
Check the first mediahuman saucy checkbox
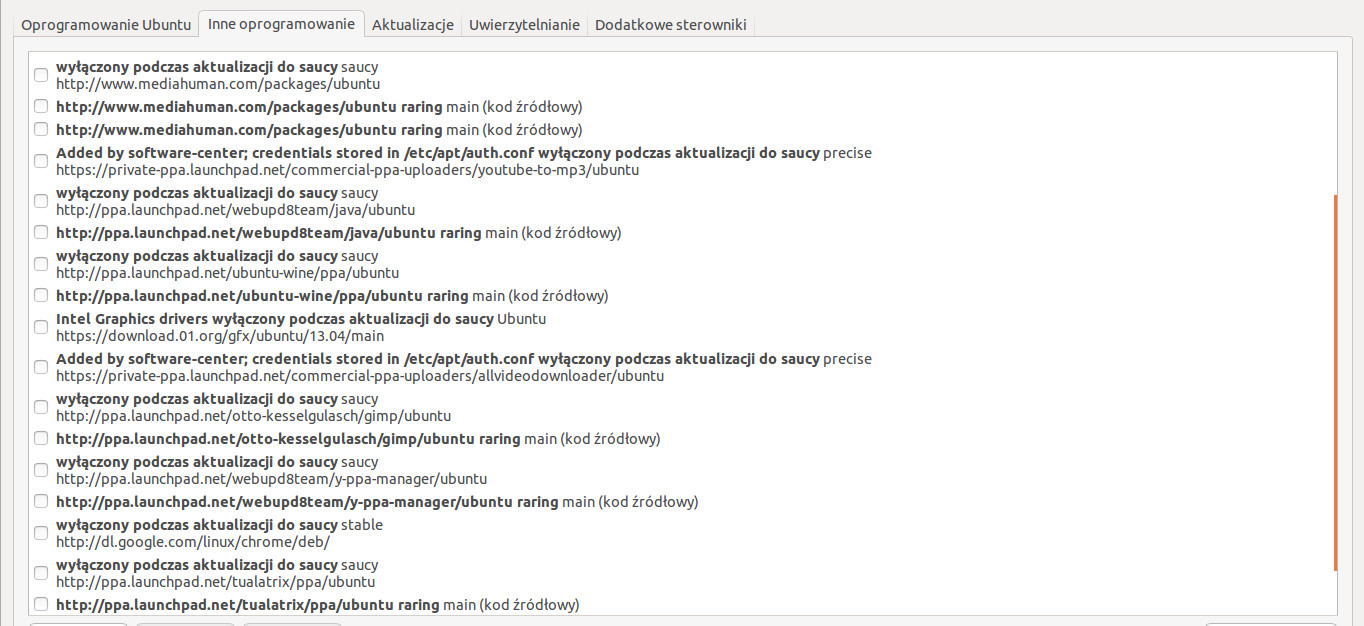pyautogui.click(x=41, y=75)
